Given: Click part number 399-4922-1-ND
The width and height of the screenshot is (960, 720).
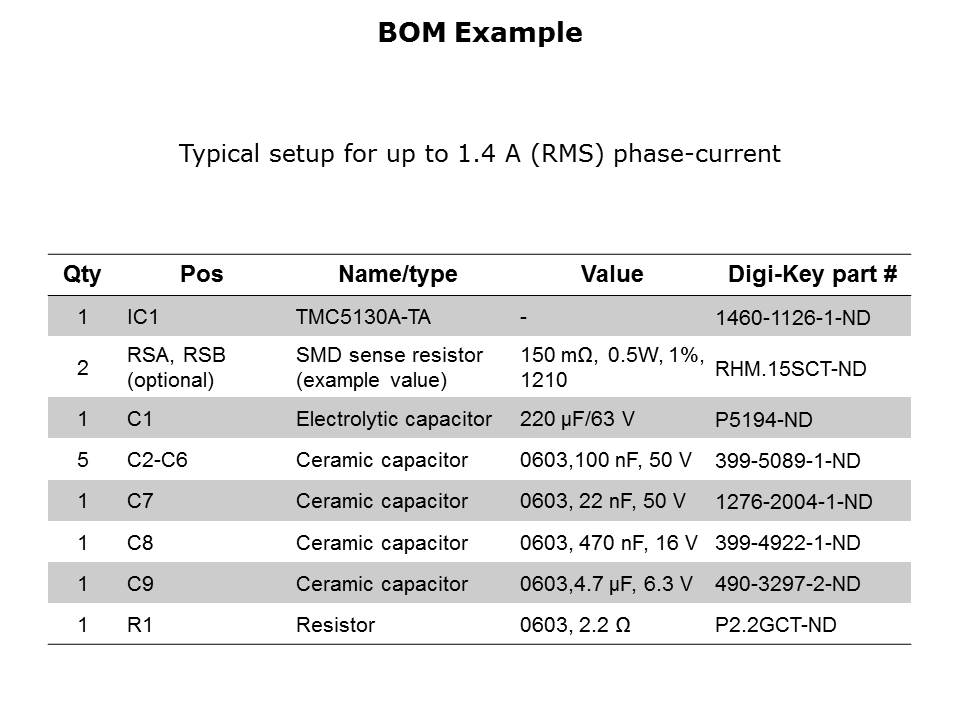Looking at the screenshot, I should tap(787, 543).
